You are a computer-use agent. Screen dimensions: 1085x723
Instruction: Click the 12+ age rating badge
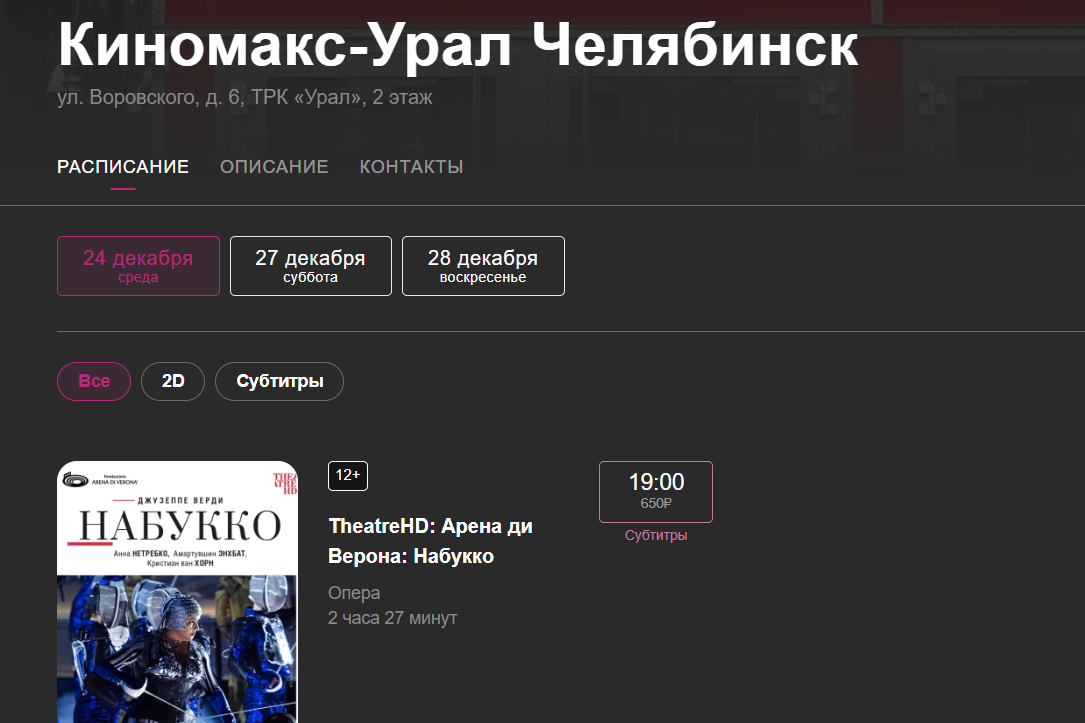click(x=348, y=475)
